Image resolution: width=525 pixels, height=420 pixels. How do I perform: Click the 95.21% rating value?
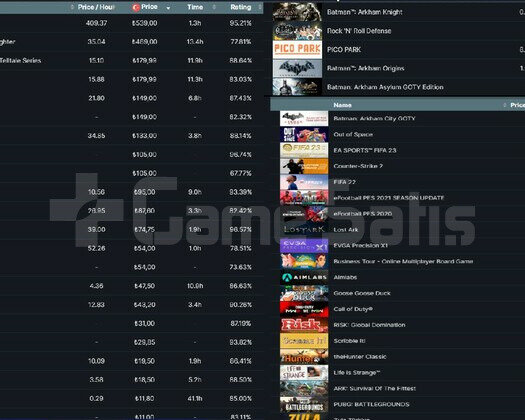[x=240, y=23]
